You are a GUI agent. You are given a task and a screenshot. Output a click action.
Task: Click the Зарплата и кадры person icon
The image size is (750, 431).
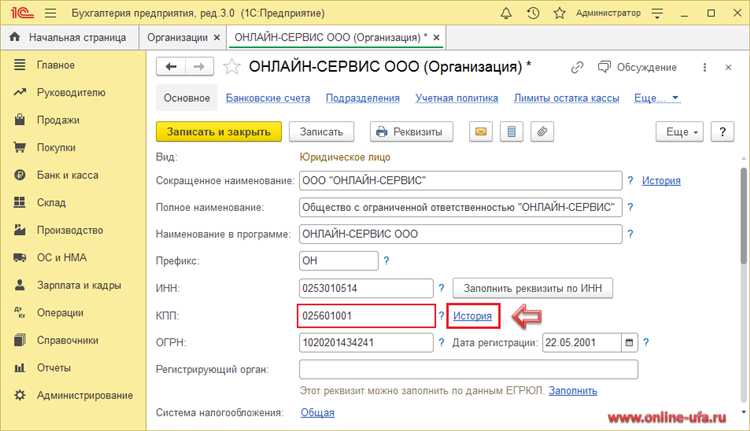(20, 285)
